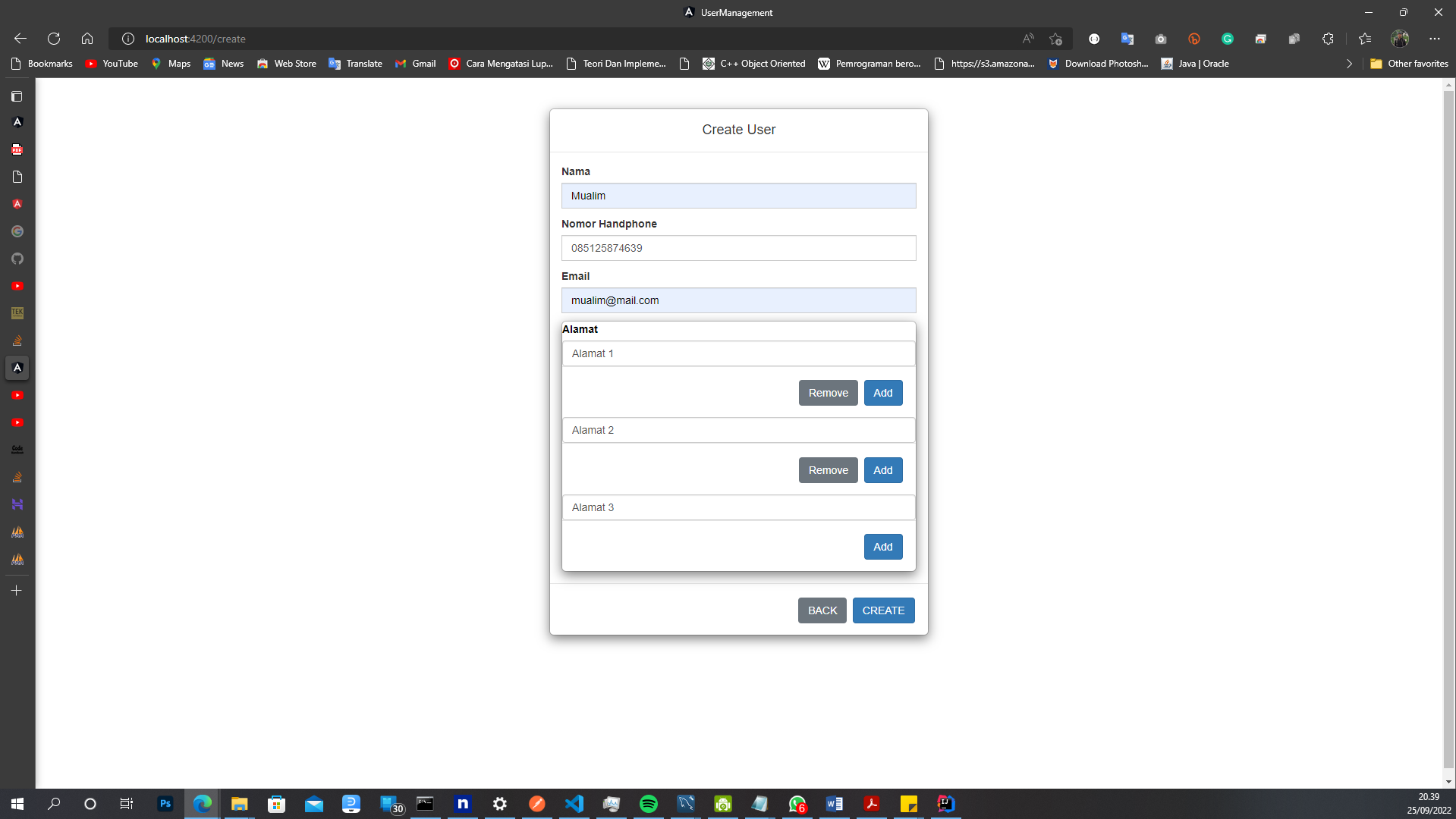Refresh the page with the reload icon

pyautogui.click(x=53, y=39)
